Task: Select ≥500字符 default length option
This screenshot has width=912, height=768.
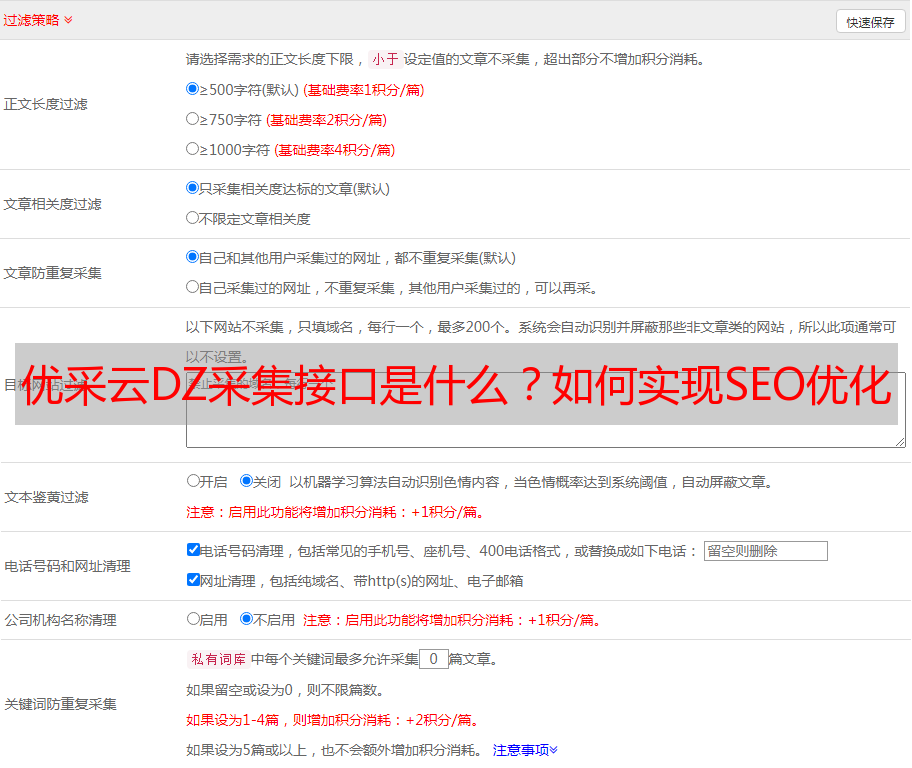Action: 193,89
